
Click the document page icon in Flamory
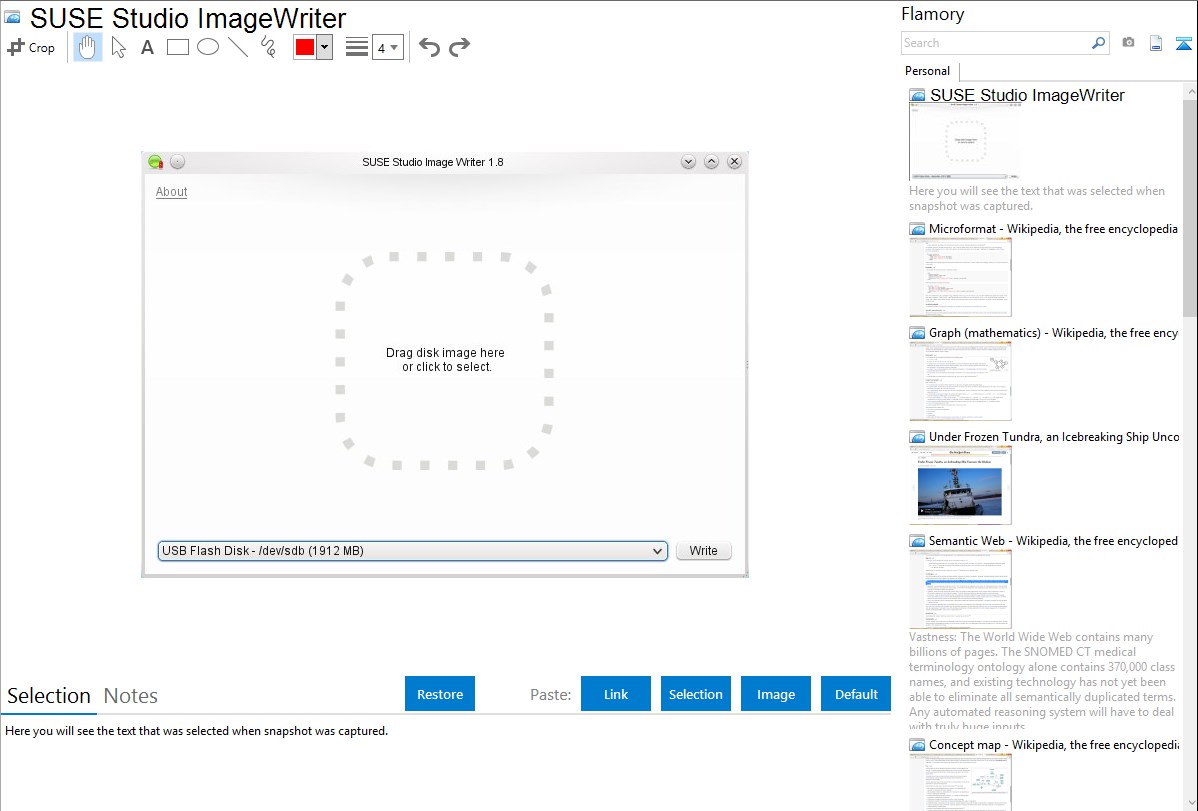pyautogui.click(x=1156, y=43)
